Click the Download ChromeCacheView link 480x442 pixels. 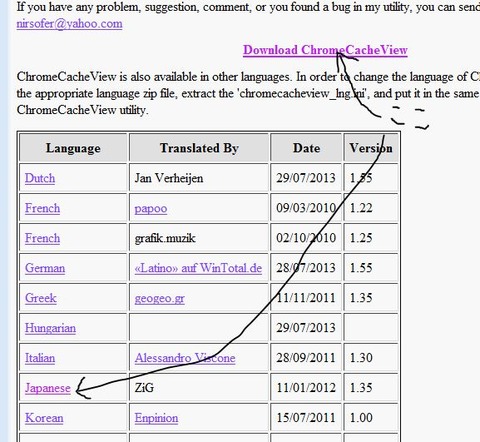[x=325, y=50]
